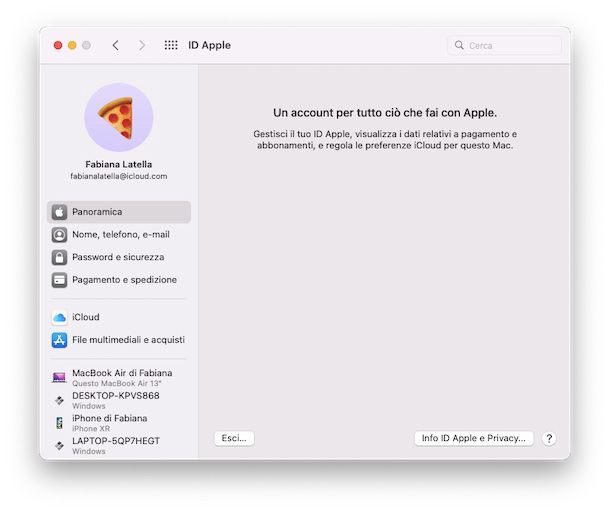Viewport: 610px width, 512px height.
Task: Select iPhone di Fabiana device name
Action: pyautogui.click(x=110, y=418)
